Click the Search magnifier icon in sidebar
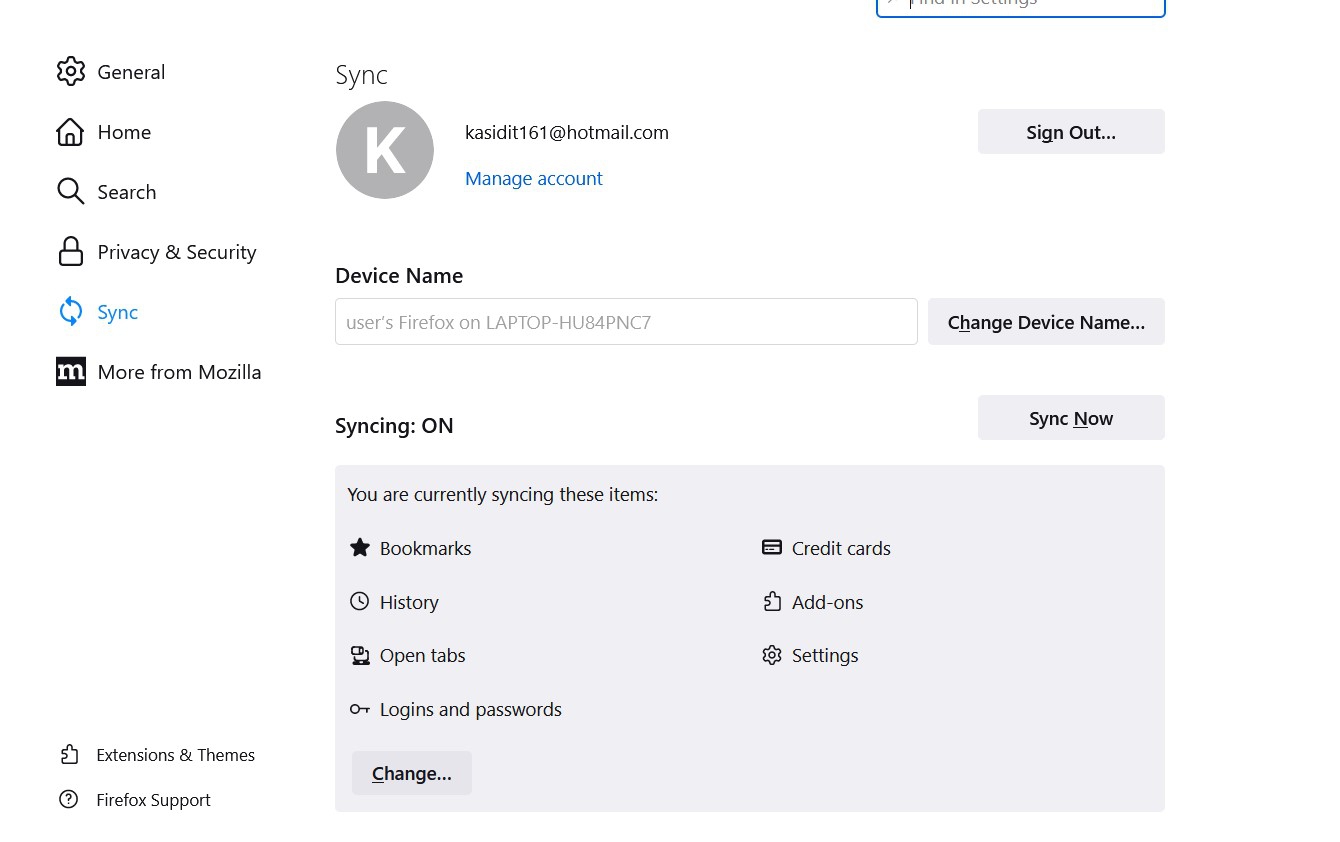This screenshot has height=842, width=1340. pyautogui.click(x=70, y=192)
